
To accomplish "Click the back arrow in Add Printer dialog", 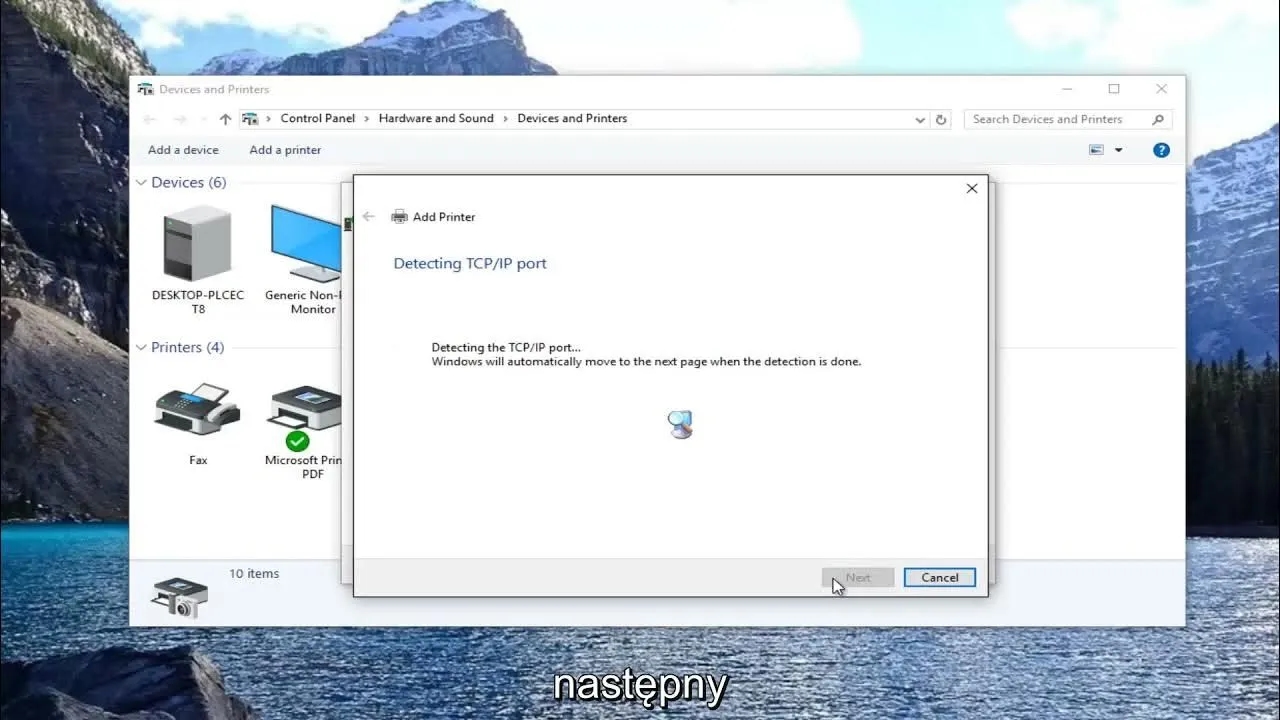I will click(368, 216).
